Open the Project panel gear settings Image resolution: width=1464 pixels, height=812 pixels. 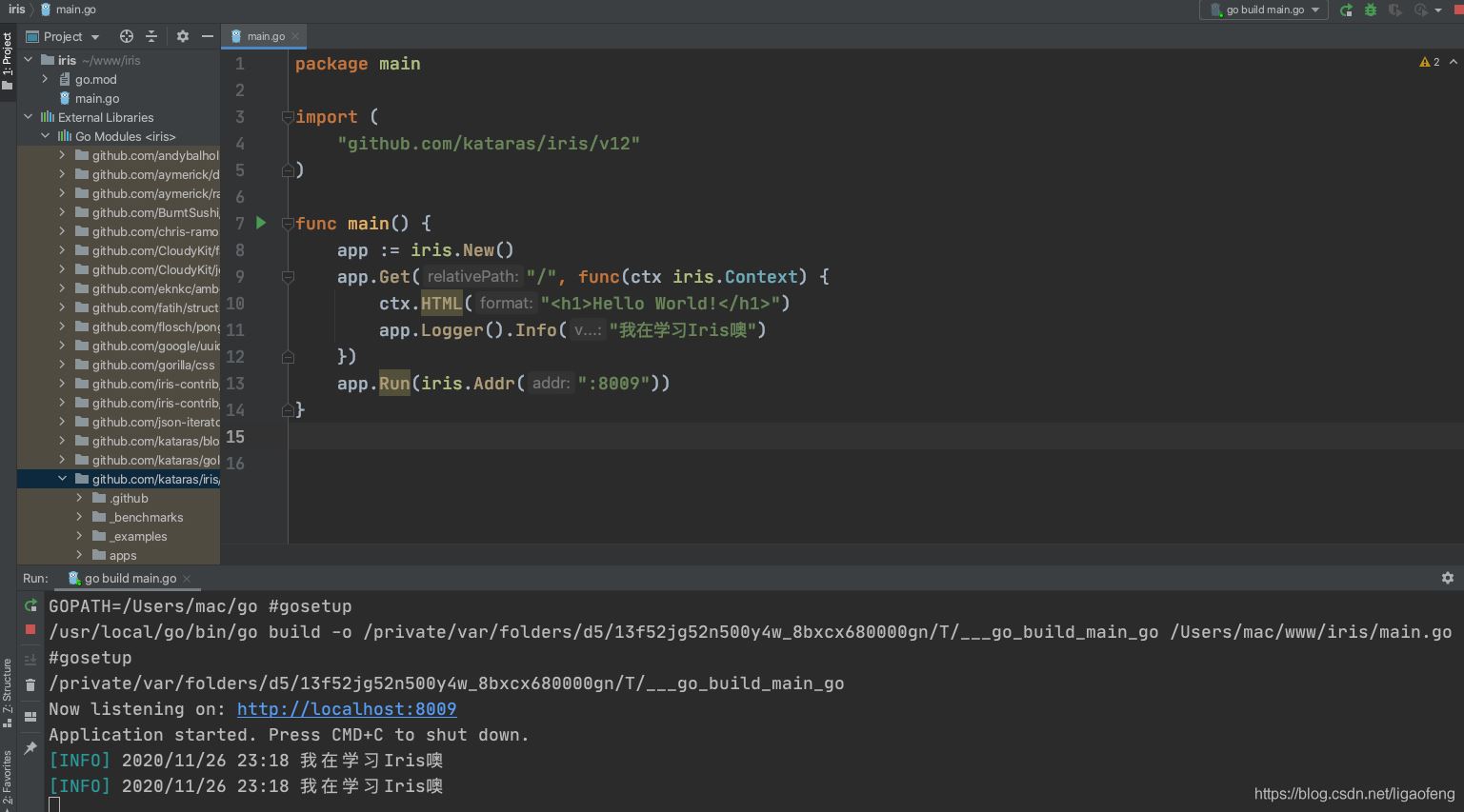[x=183, y=36]
